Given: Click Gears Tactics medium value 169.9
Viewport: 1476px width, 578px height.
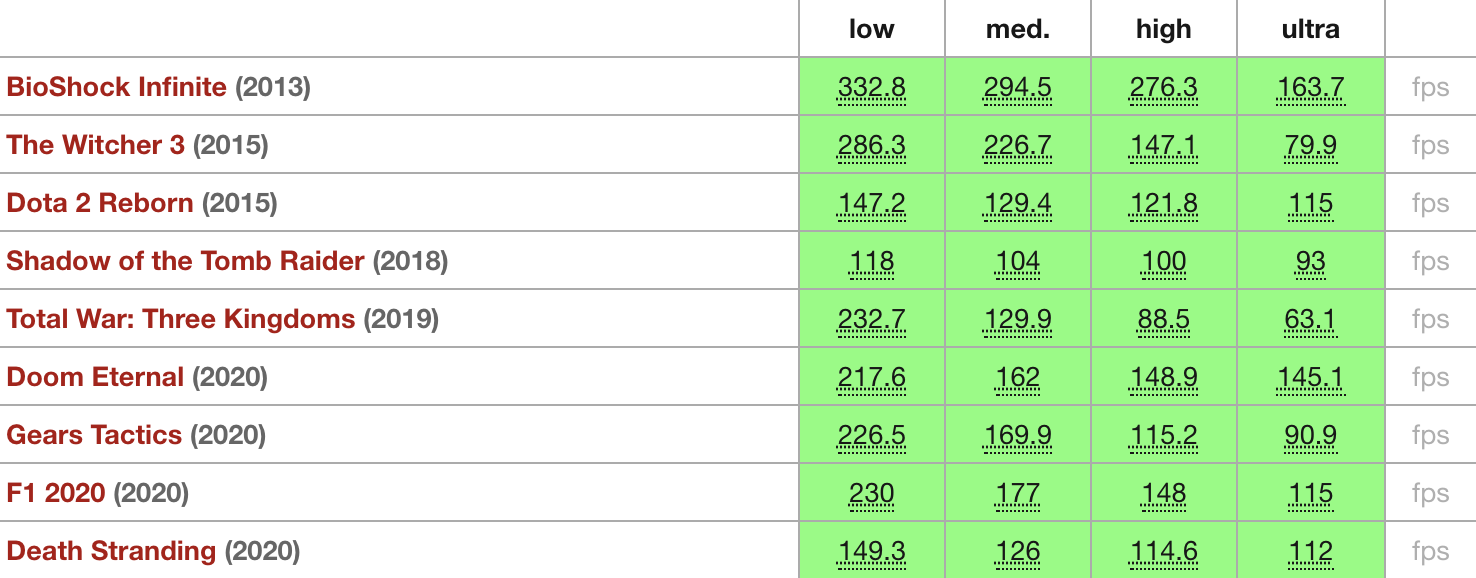Looking at the screenshot, I should (1018, 436).
